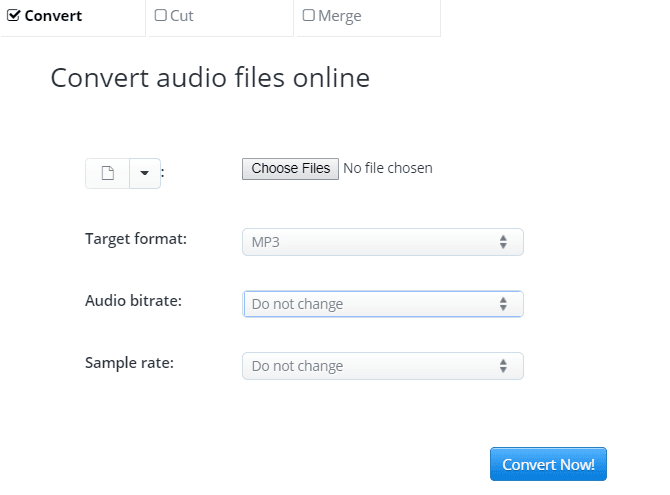Screen dimensions: 670x495
Task: Click the "No file chosen" text
Action: click(x=388, y=168)
